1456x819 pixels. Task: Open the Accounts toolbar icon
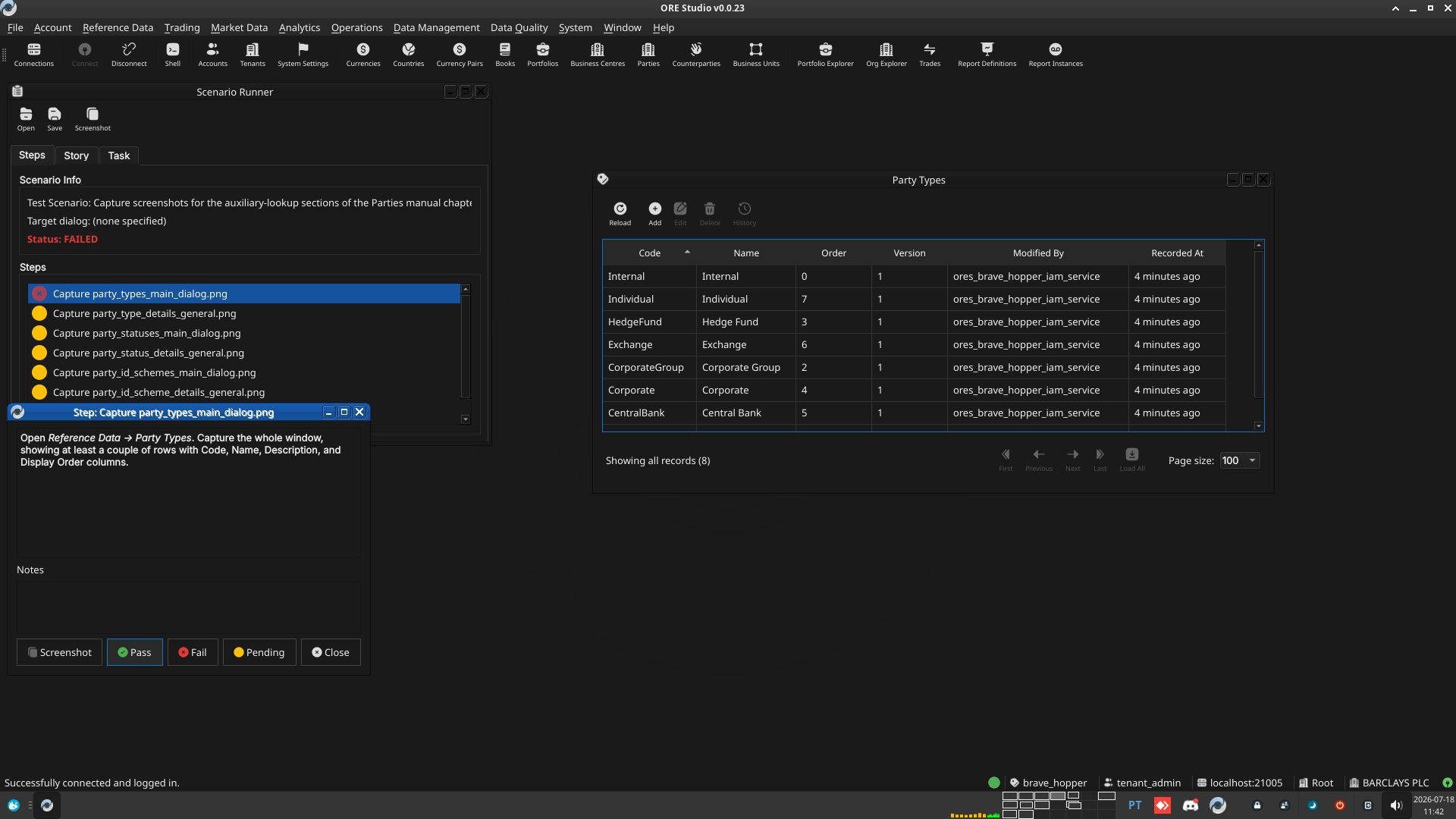coord(212,54)
